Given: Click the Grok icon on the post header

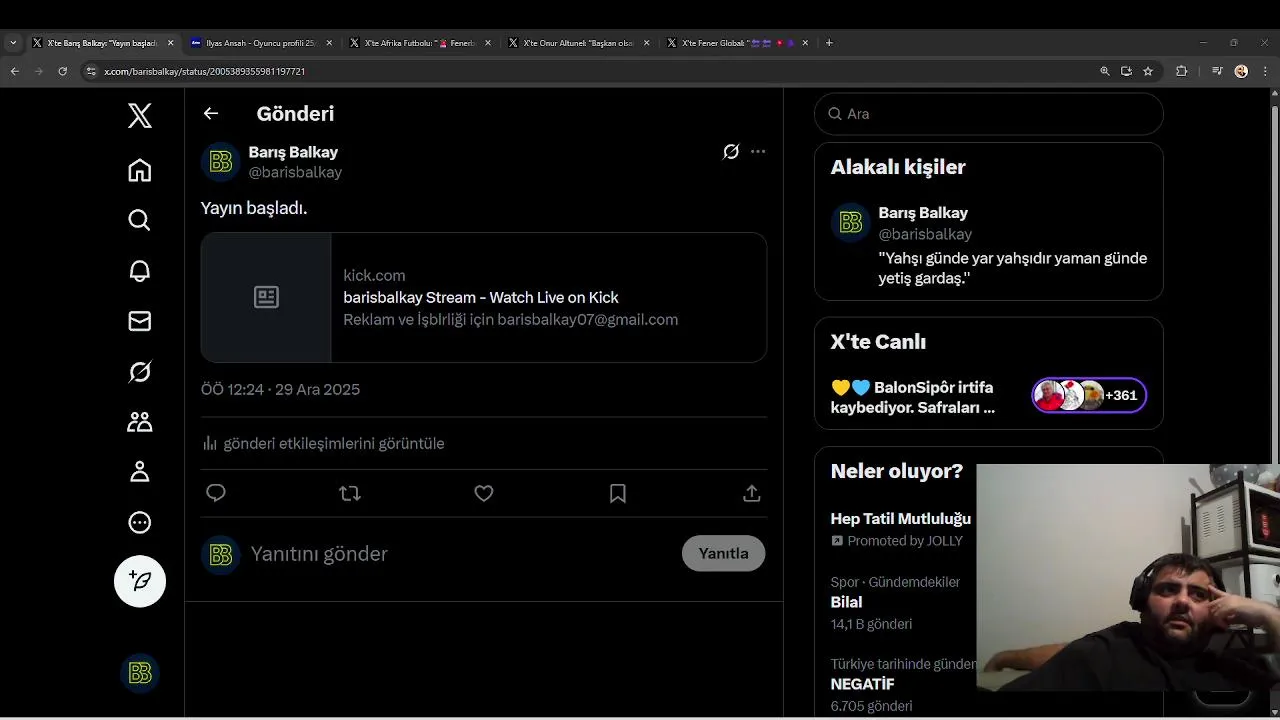Looking at the screenshot, I should click(x=731, y=152).
